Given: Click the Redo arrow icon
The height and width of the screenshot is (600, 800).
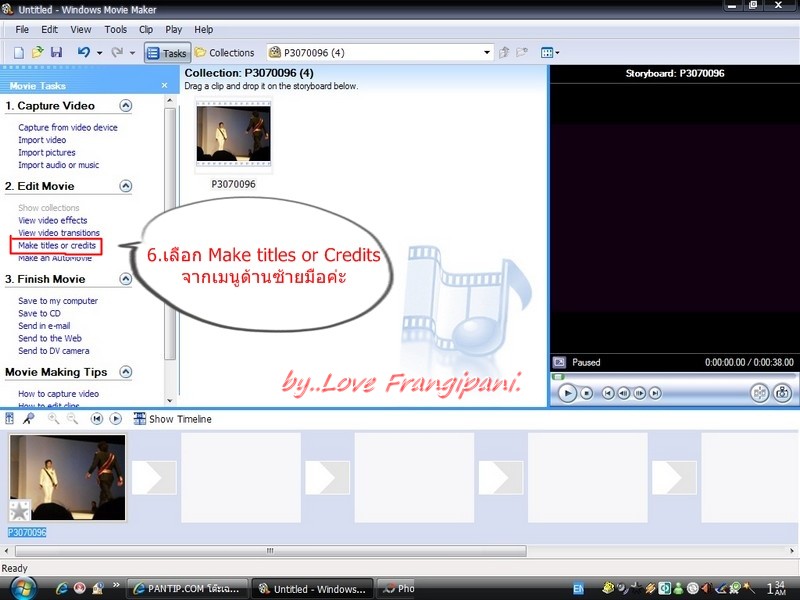Looking at the screenshot, I should point(117,52).
